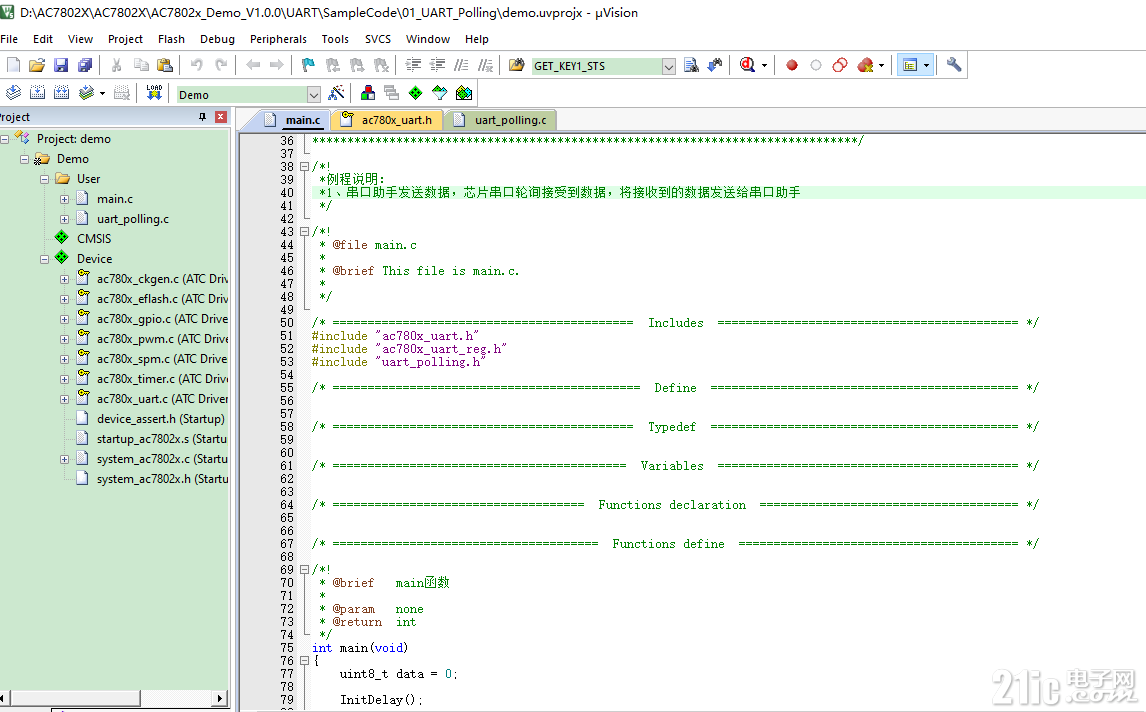The height and width of the screenshot is (712, 1146).
Task: Save the current file with the floppy icon
Action: (x=61, y=65)
